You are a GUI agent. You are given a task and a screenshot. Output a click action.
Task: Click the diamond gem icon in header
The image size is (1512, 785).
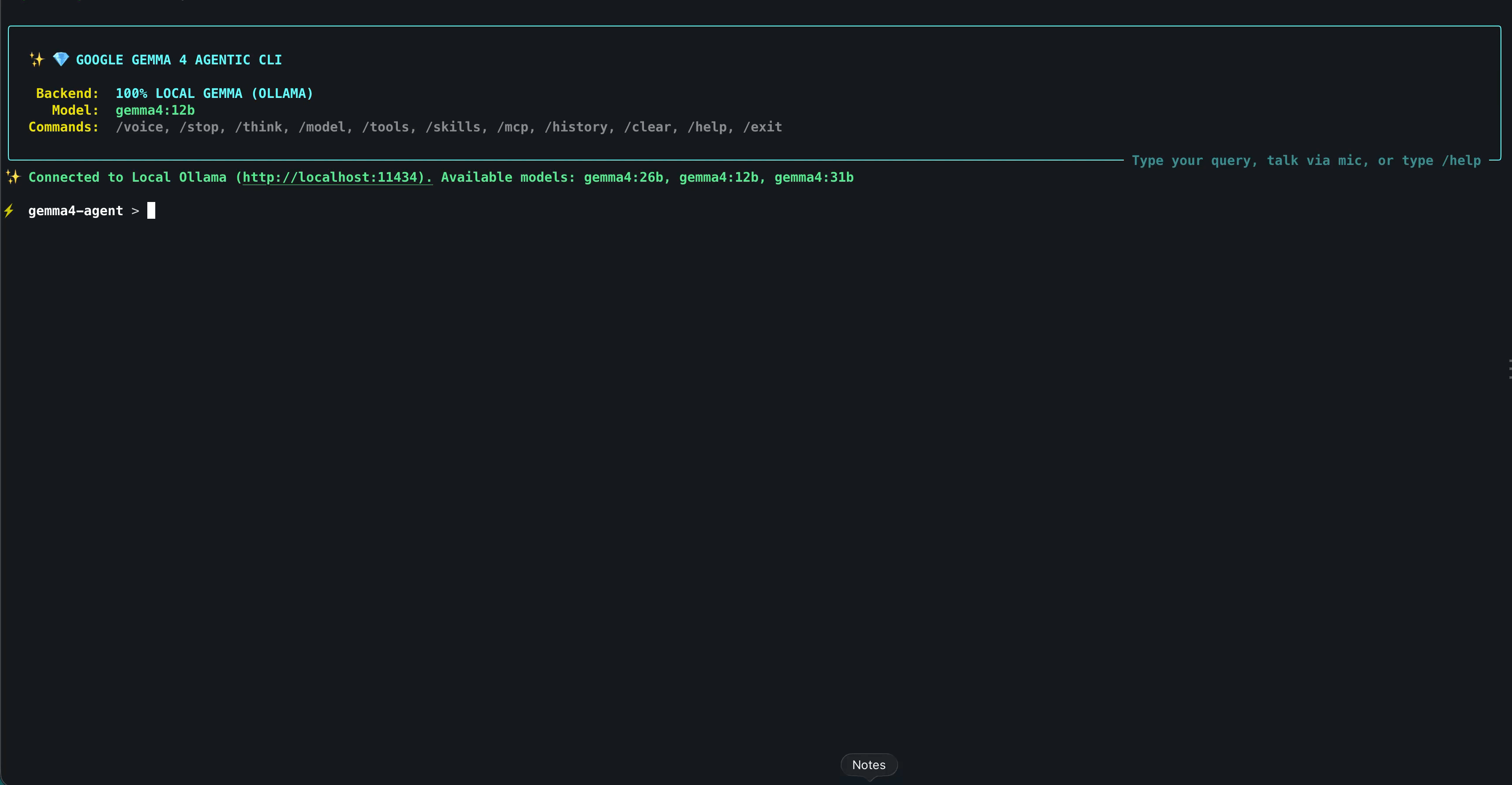pyautogui.click(x=60, y=59)
